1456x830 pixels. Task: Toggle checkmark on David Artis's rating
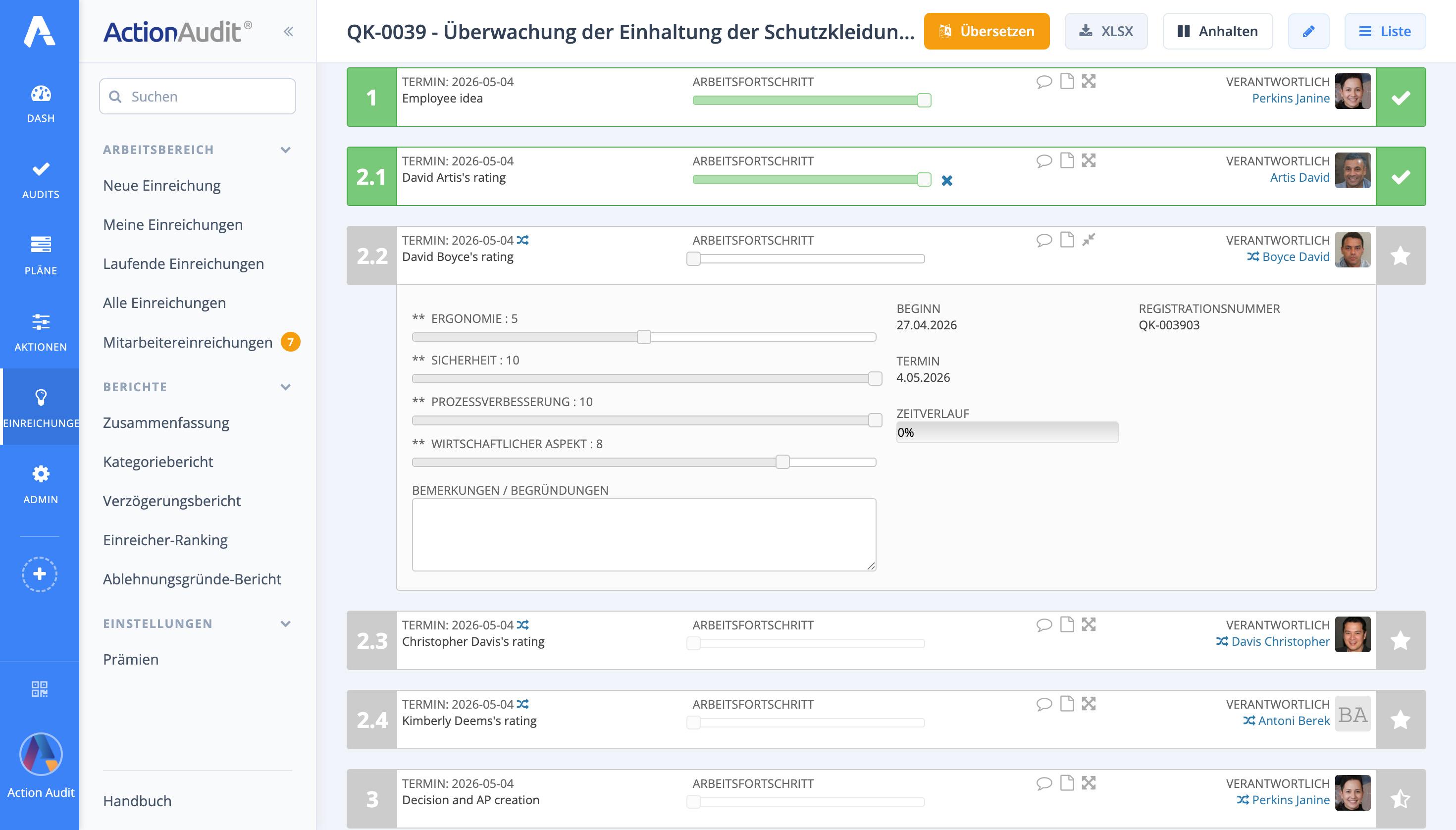pos(1400,177)
